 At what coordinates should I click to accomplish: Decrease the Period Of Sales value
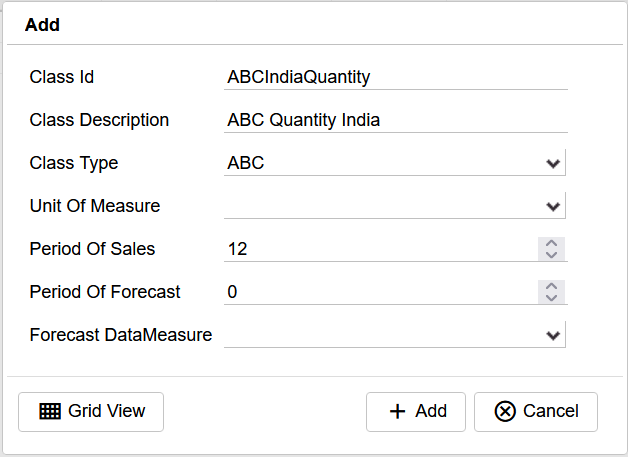[x=552, y=255]
